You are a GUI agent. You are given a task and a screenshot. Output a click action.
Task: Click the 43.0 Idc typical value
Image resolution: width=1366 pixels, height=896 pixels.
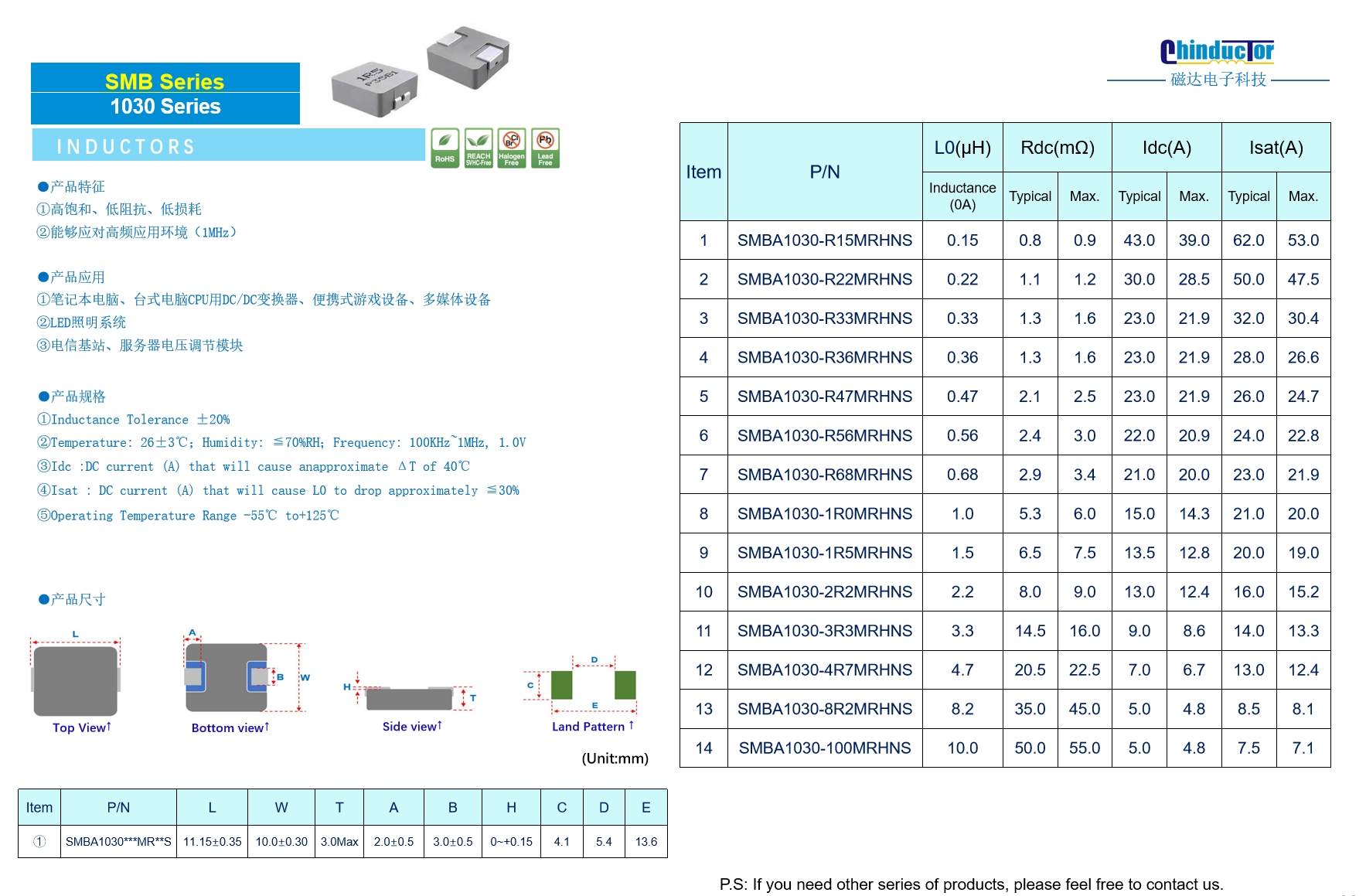1139,240
